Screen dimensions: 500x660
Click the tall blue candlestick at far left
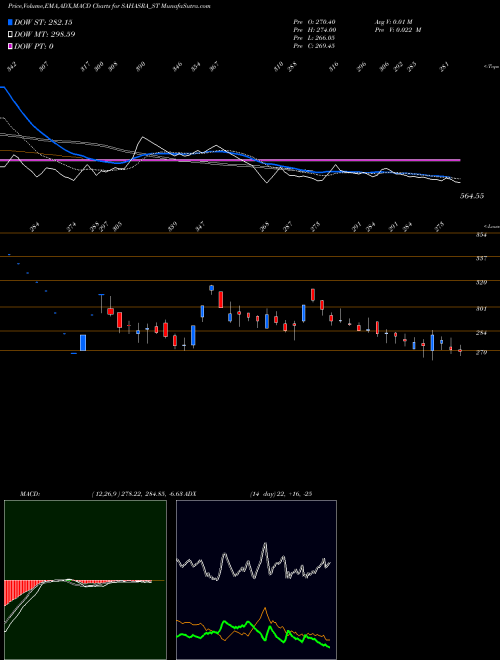[x=83, y=343]
